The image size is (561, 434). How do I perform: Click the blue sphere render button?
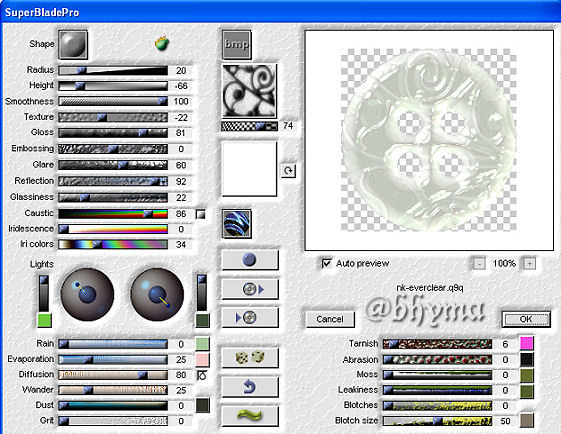[250, 260]
